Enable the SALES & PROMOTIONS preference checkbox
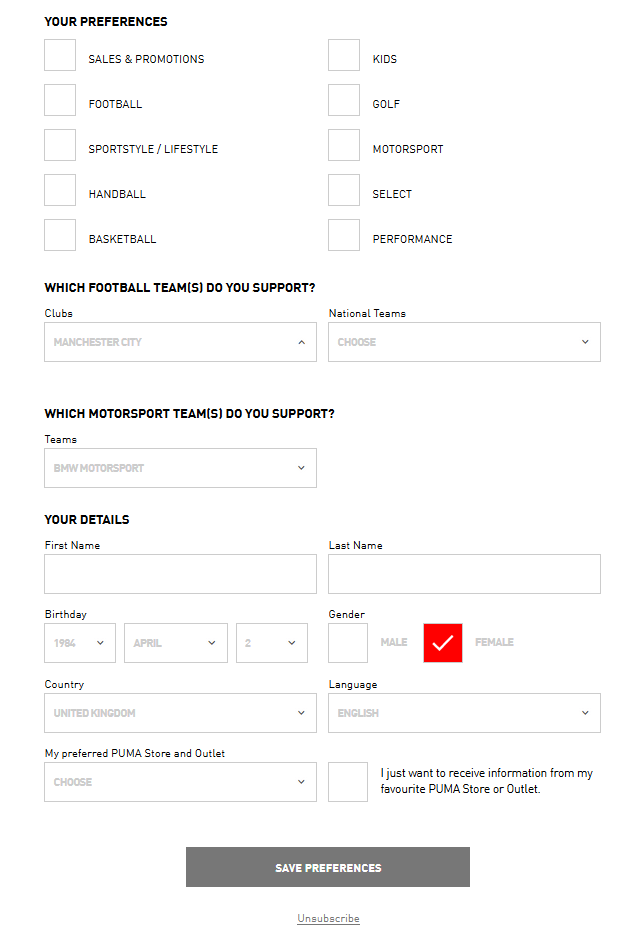 (59, 55)
